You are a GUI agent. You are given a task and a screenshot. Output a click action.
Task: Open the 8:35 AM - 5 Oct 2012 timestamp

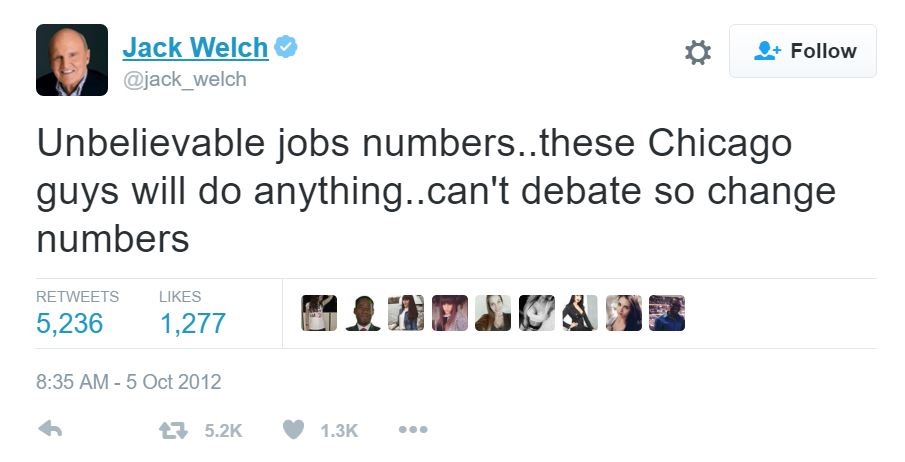[128, 381]
